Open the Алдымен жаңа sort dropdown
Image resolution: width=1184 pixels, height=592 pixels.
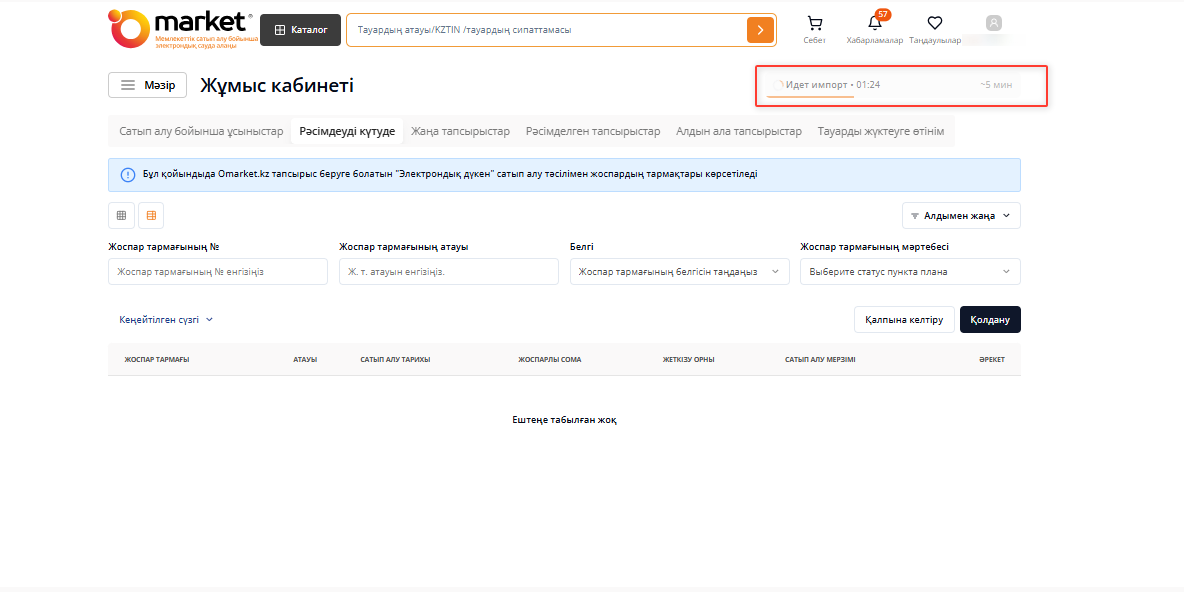[961, 215]
